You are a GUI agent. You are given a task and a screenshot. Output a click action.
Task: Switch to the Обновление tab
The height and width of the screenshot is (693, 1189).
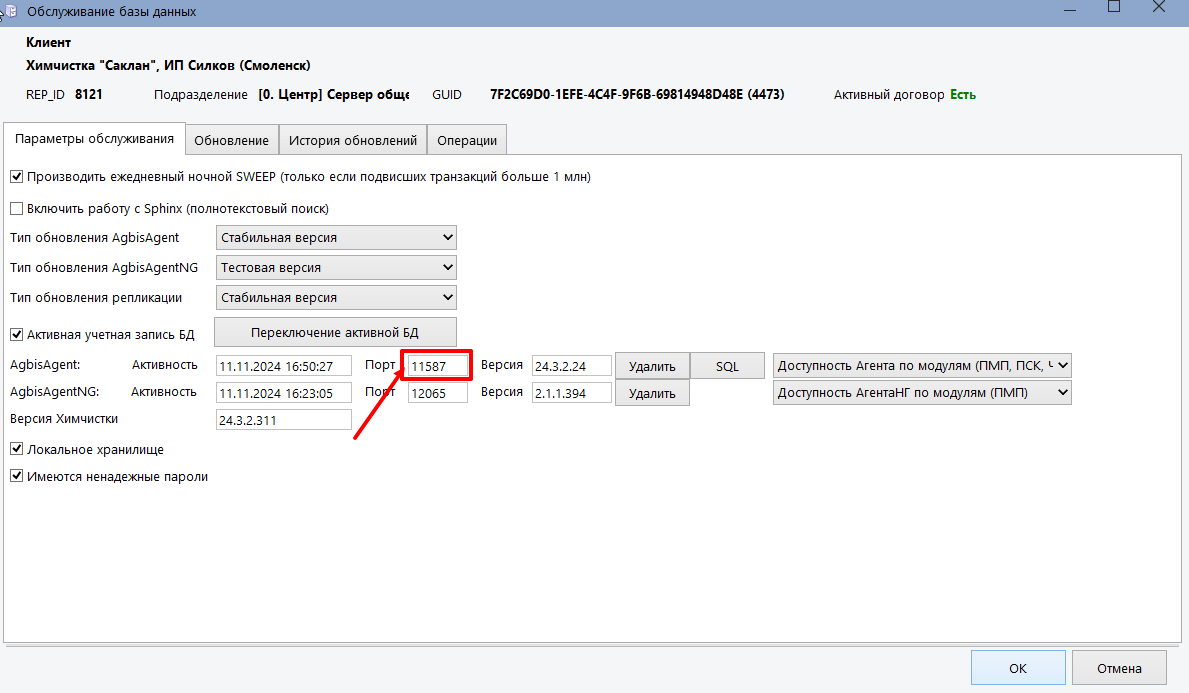(231, 141)
